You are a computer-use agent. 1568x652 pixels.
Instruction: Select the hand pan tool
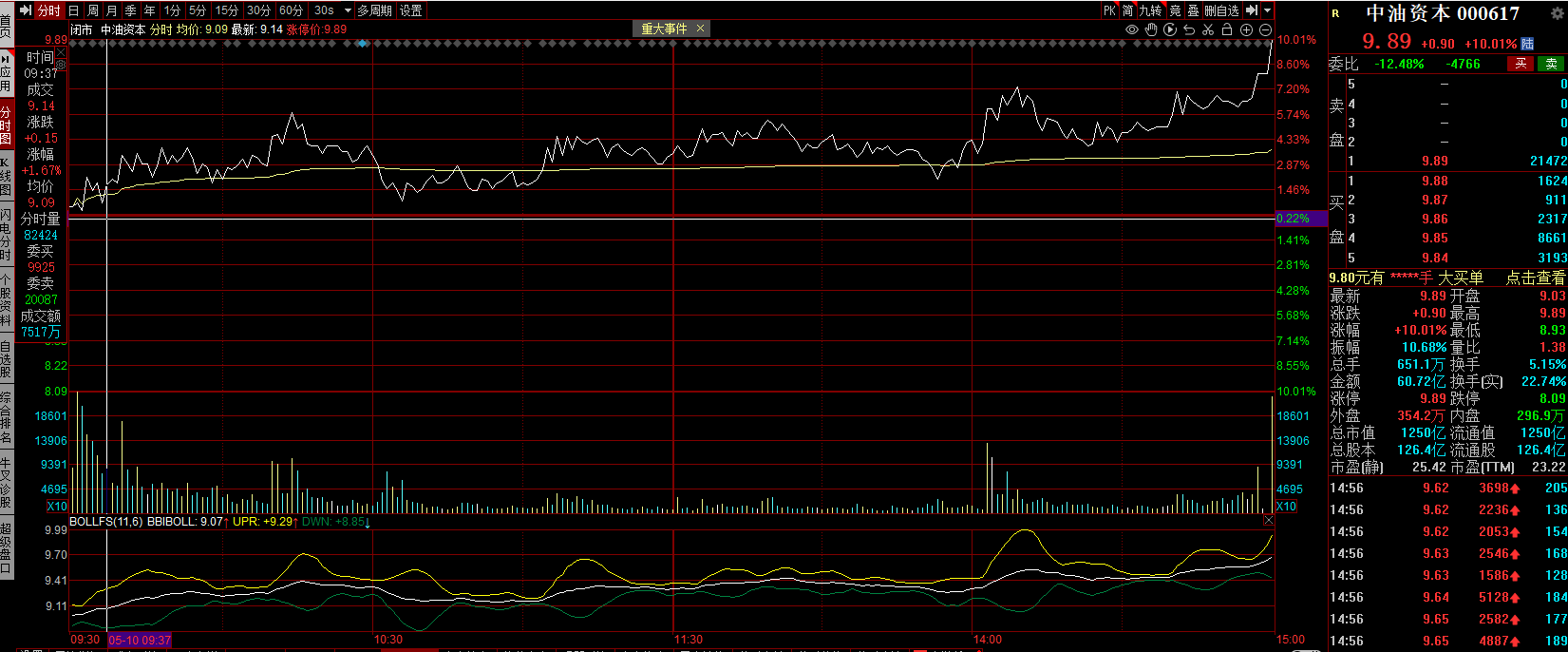point(1151,29)
